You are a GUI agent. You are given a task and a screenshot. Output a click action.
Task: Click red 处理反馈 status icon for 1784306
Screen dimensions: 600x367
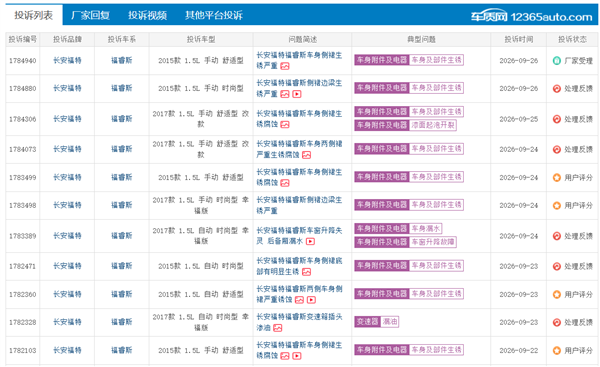pos(557,119)
